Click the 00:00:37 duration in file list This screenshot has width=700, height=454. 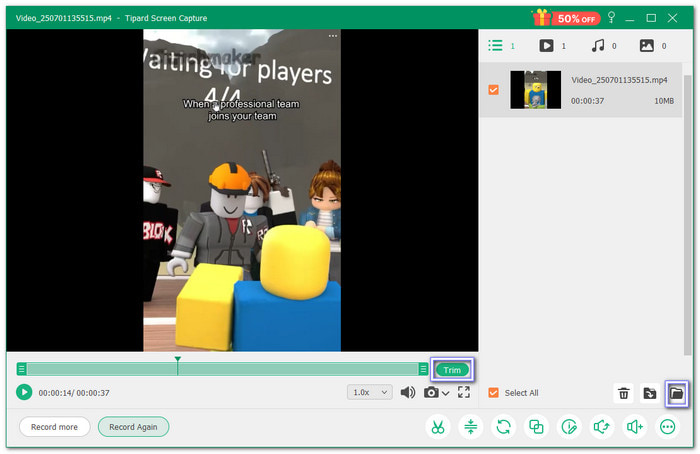587,101
